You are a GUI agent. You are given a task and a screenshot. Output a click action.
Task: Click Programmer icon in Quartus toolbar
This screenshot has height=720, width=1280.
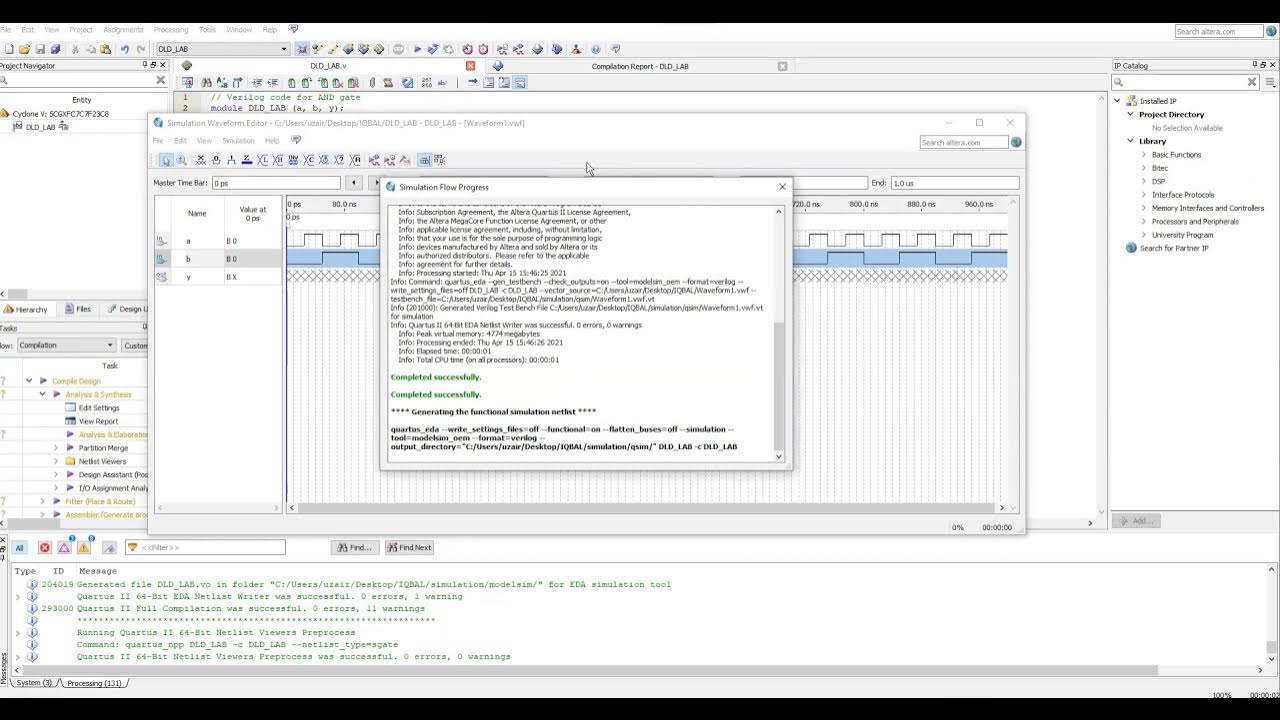coord(557,49)
